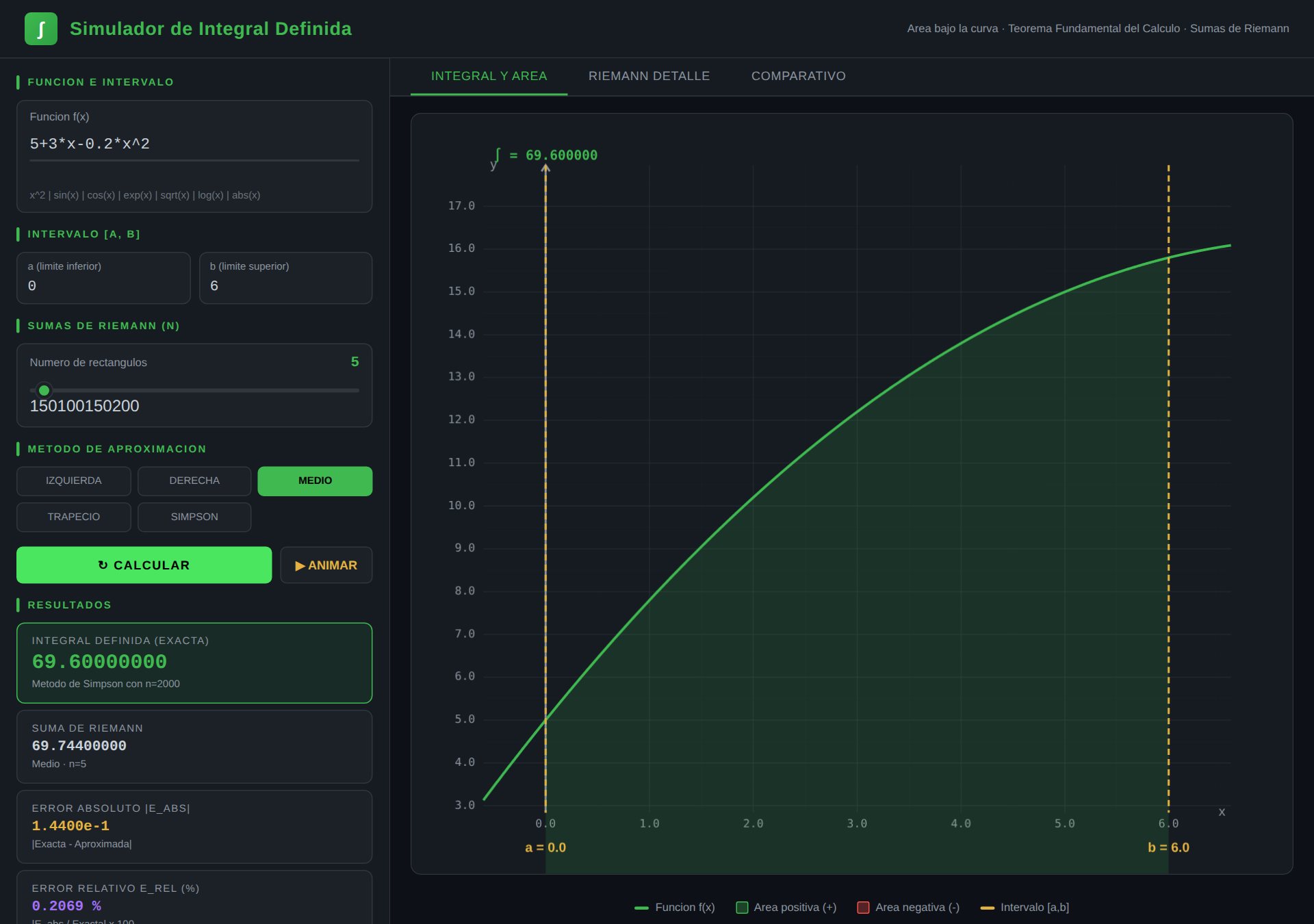Start the animation with ANIMAR
This screenshot has height=924, width=1314.
tap(326, 565)
